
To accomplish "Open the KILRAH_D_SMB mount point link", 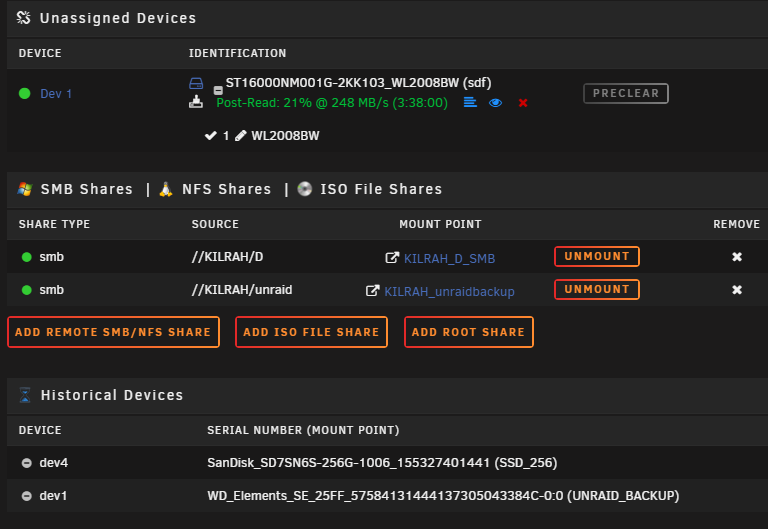I will (x=449, y=259).
